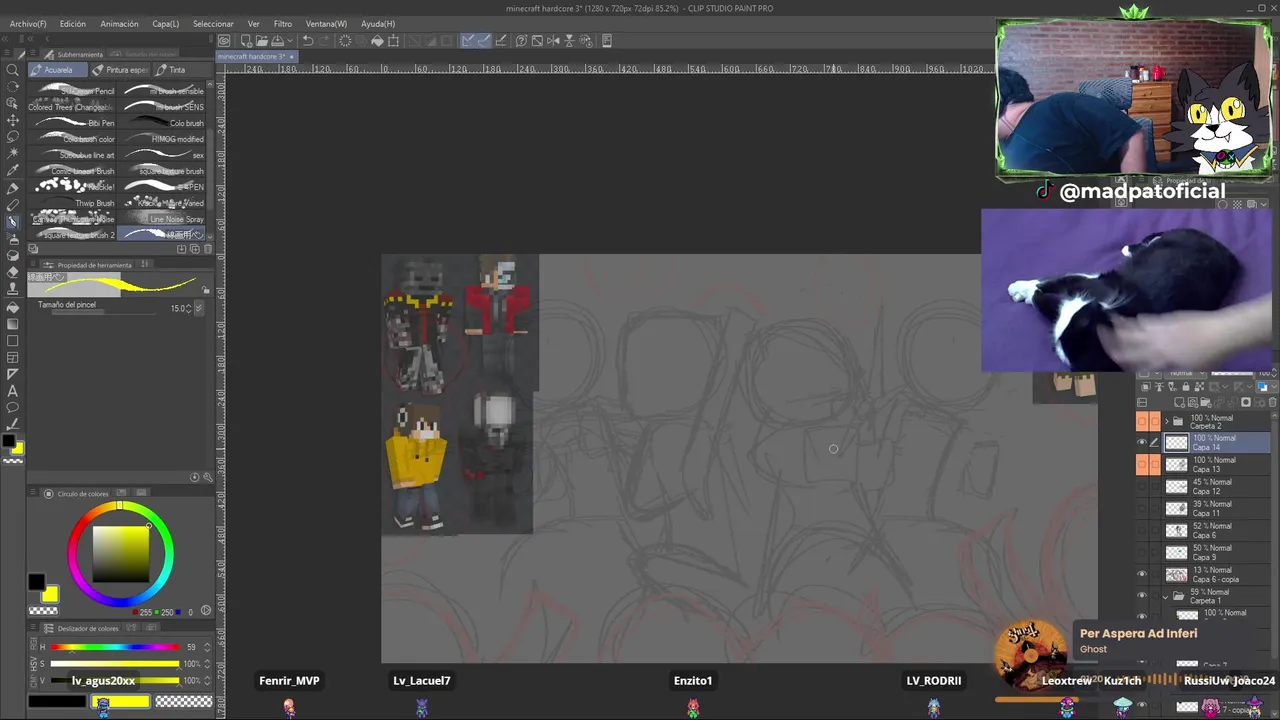The height and width of the screenshot is (720, 1280).
Task: Choose the Bibi Pen brush
Action: [72, 123]
